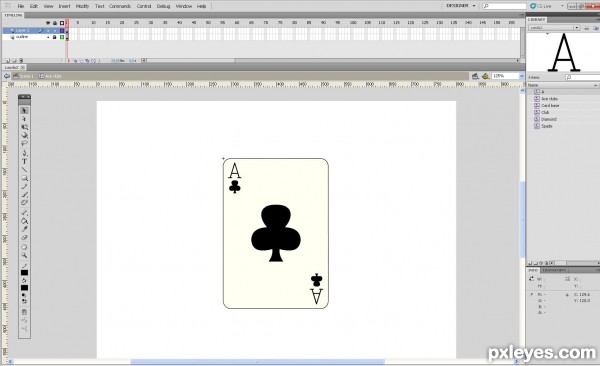
Task: Open the Insert menu
Action: click(x=64, y=6)
